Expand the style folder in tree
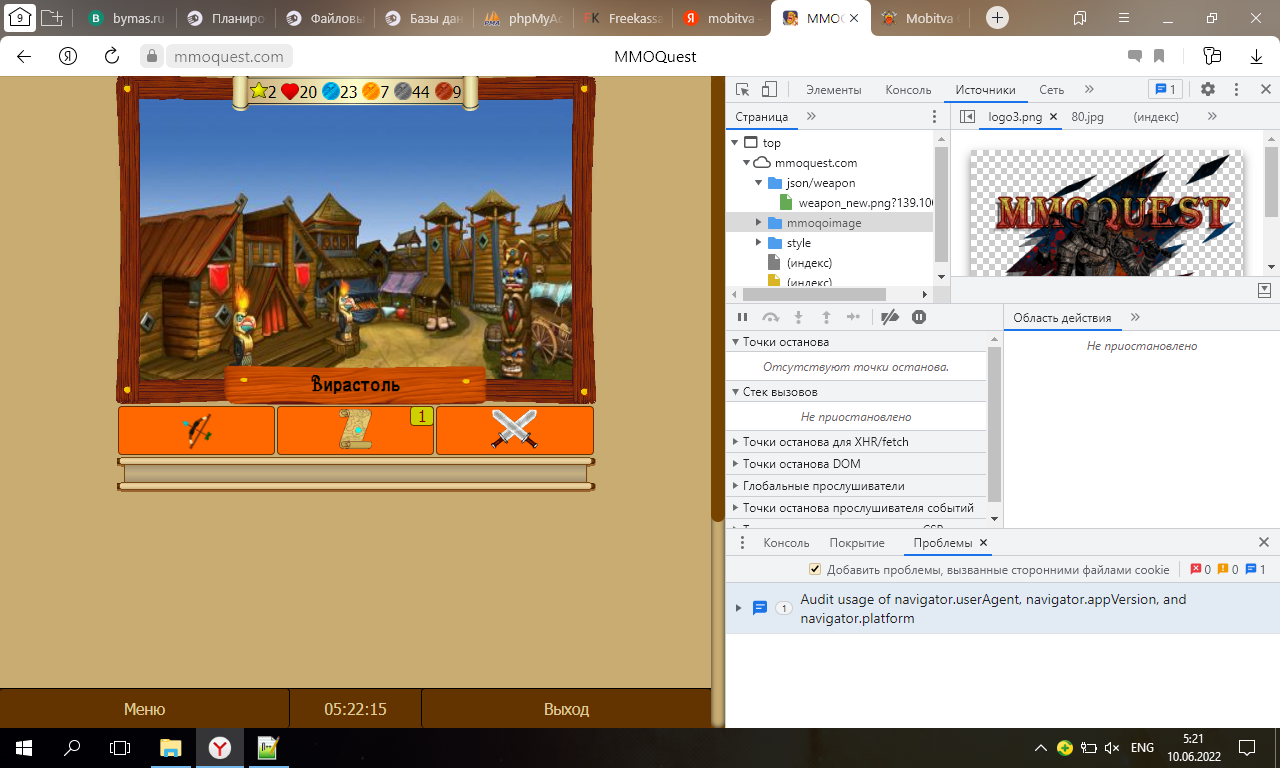 click(759, 243)
